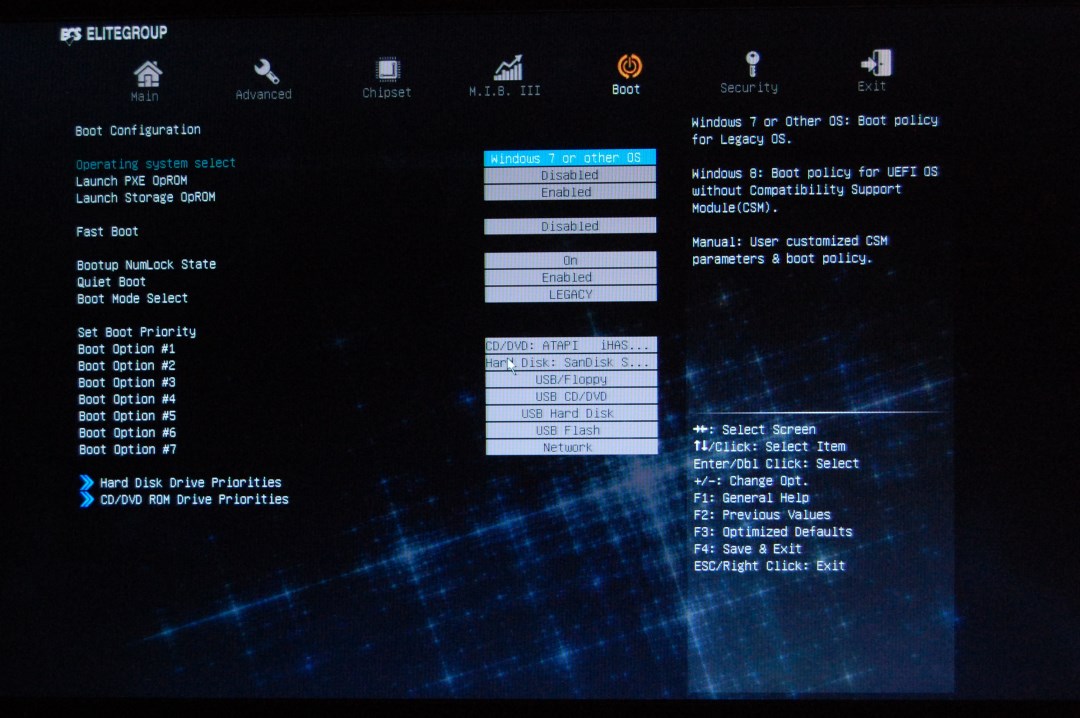This screenshot has height=718, width=1080.
Task: Change Launch Storage OpROM Enabled value
Action: pos(570,192)
